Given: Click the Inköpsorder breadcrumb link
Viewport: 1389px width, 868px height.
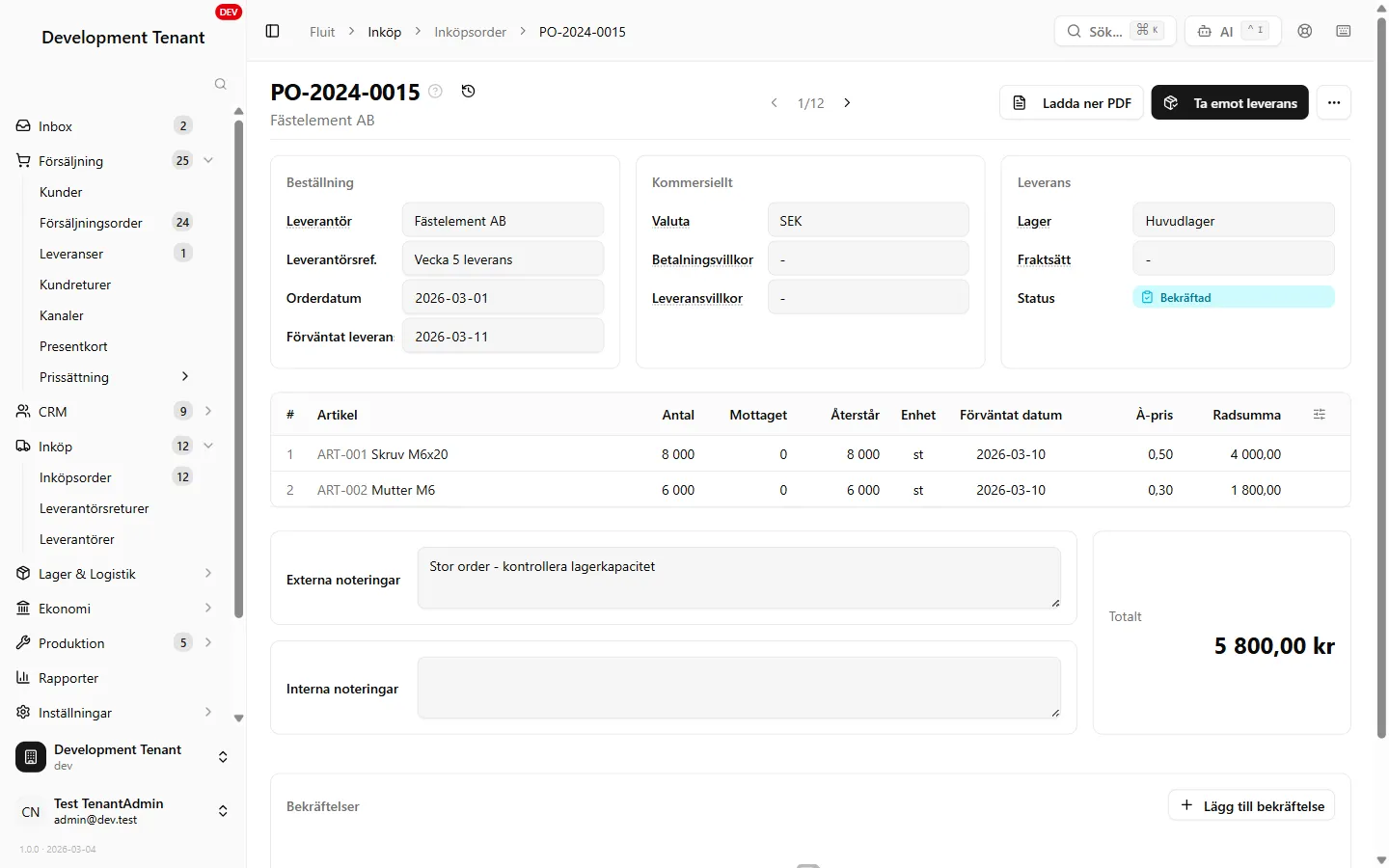Looking at the screenshot, I should pyautogui.click(x=470, y=32).
